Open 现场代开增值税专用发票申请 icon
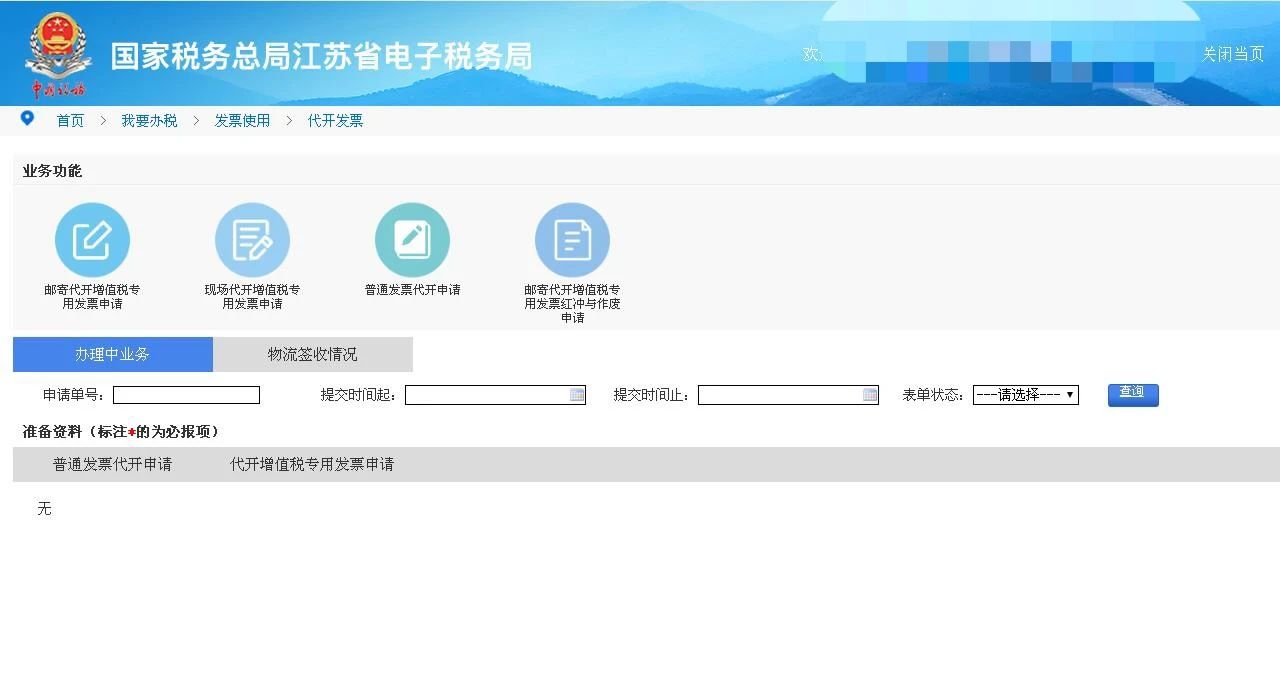This screenshot has height=691, width=1280. 252,240
